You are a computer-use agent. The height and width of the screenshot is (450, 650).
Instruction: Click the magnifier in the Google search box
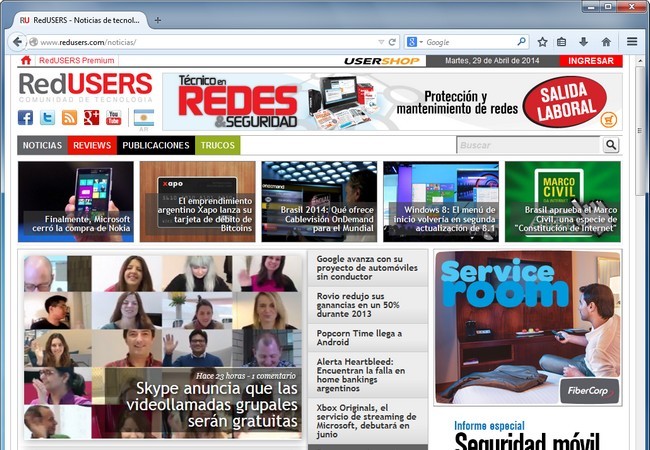(521, 41)
